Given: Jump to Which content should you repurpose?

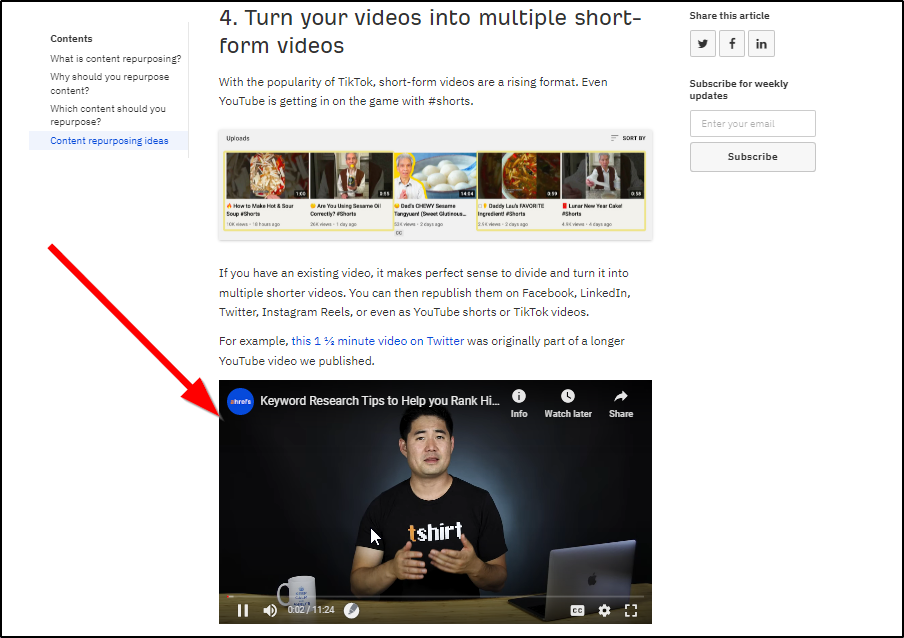Looking at the screenshot, I should tap(108, 115).
